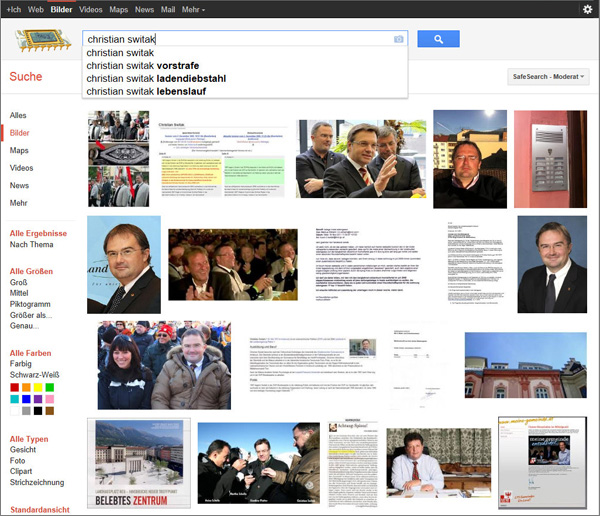The height and width of the screenshot is (516, 600).
Task: Filter images by type Strichzeichnung
Action: coord(37,482)
